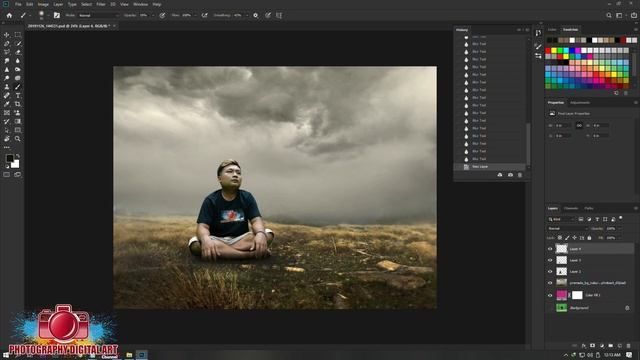640x360 pixels.
Task: Create new fill or adjustment layer
Action: click(x=602, y=346)
